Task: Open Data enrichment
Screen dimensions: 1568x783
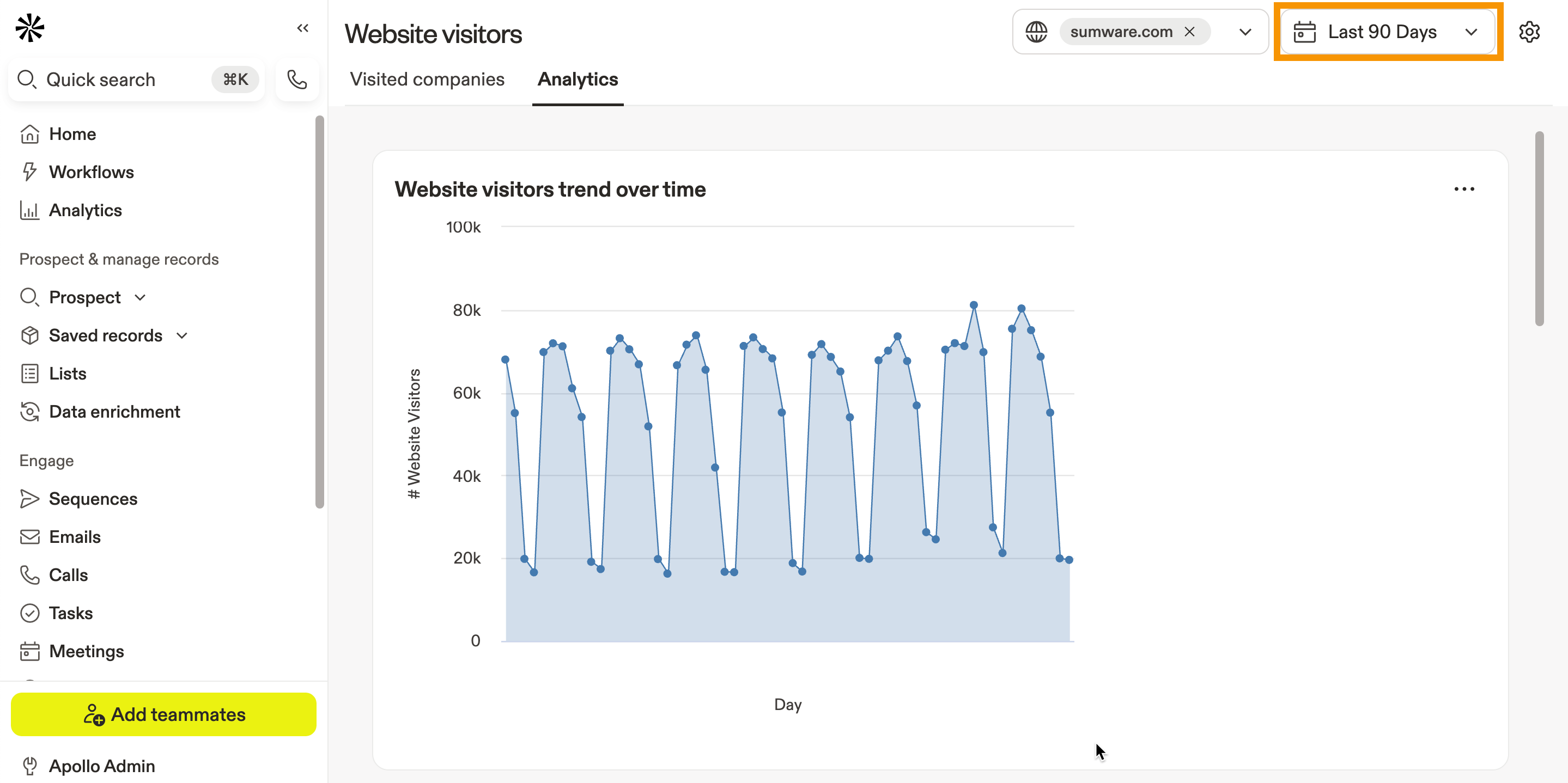Action: [x=114, y=411]
